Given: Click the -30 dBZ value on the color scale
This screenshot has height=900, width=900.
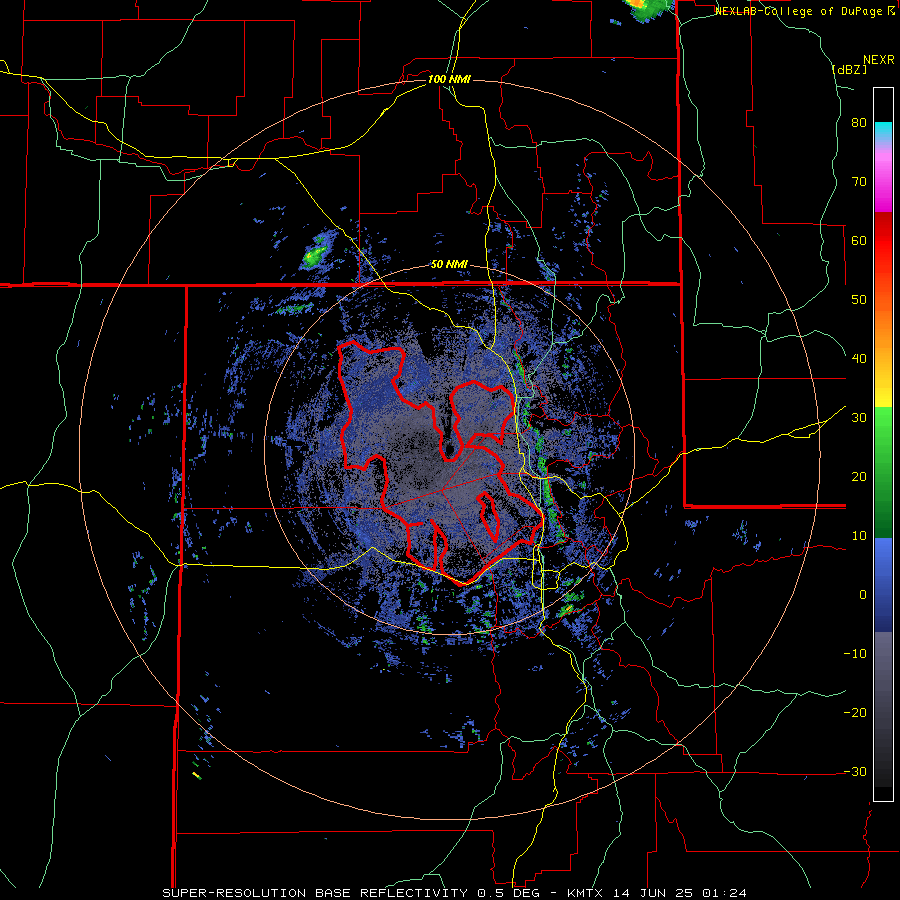Looking at the screenshot, I should pos(855,771).
